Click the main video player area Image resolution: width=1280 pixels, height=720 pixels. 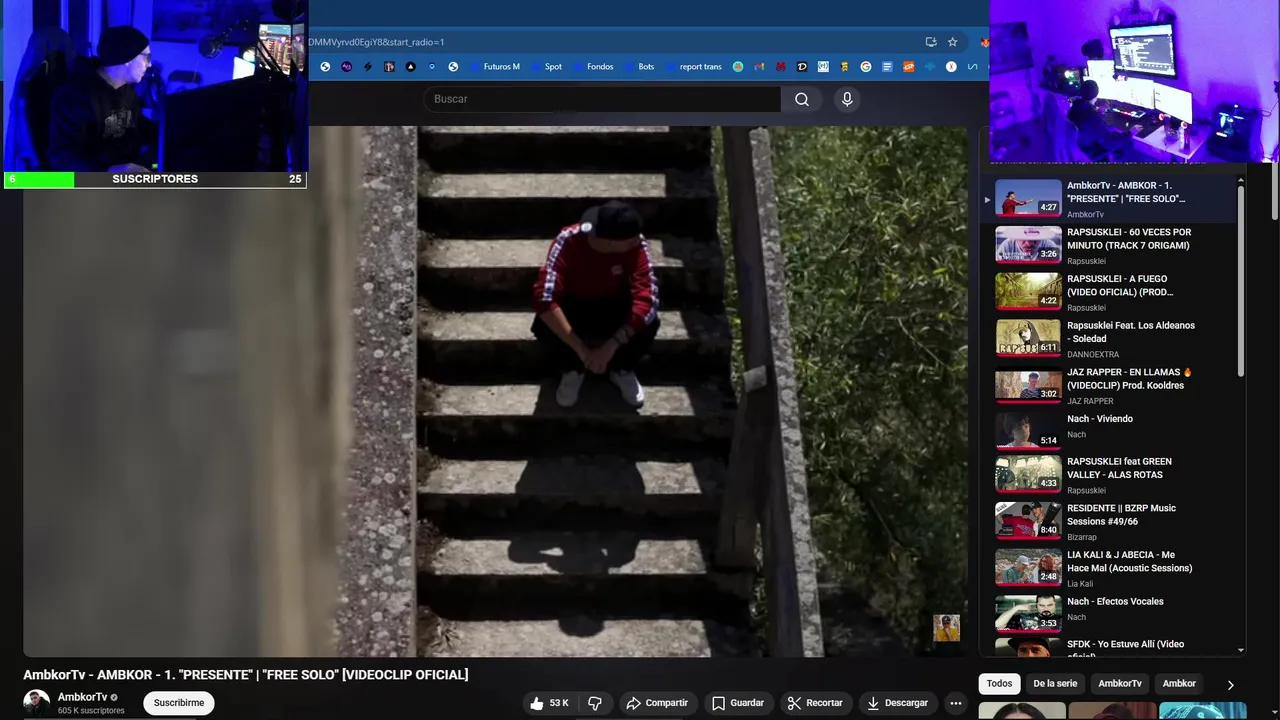point(496,391)
